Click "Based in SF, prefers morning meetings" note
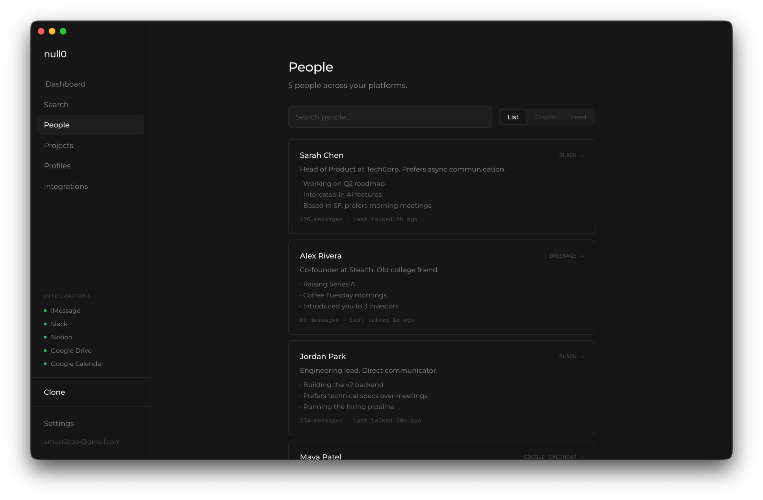Image resolution: width=763 pixels, height=500 pixels. [365, 205]
